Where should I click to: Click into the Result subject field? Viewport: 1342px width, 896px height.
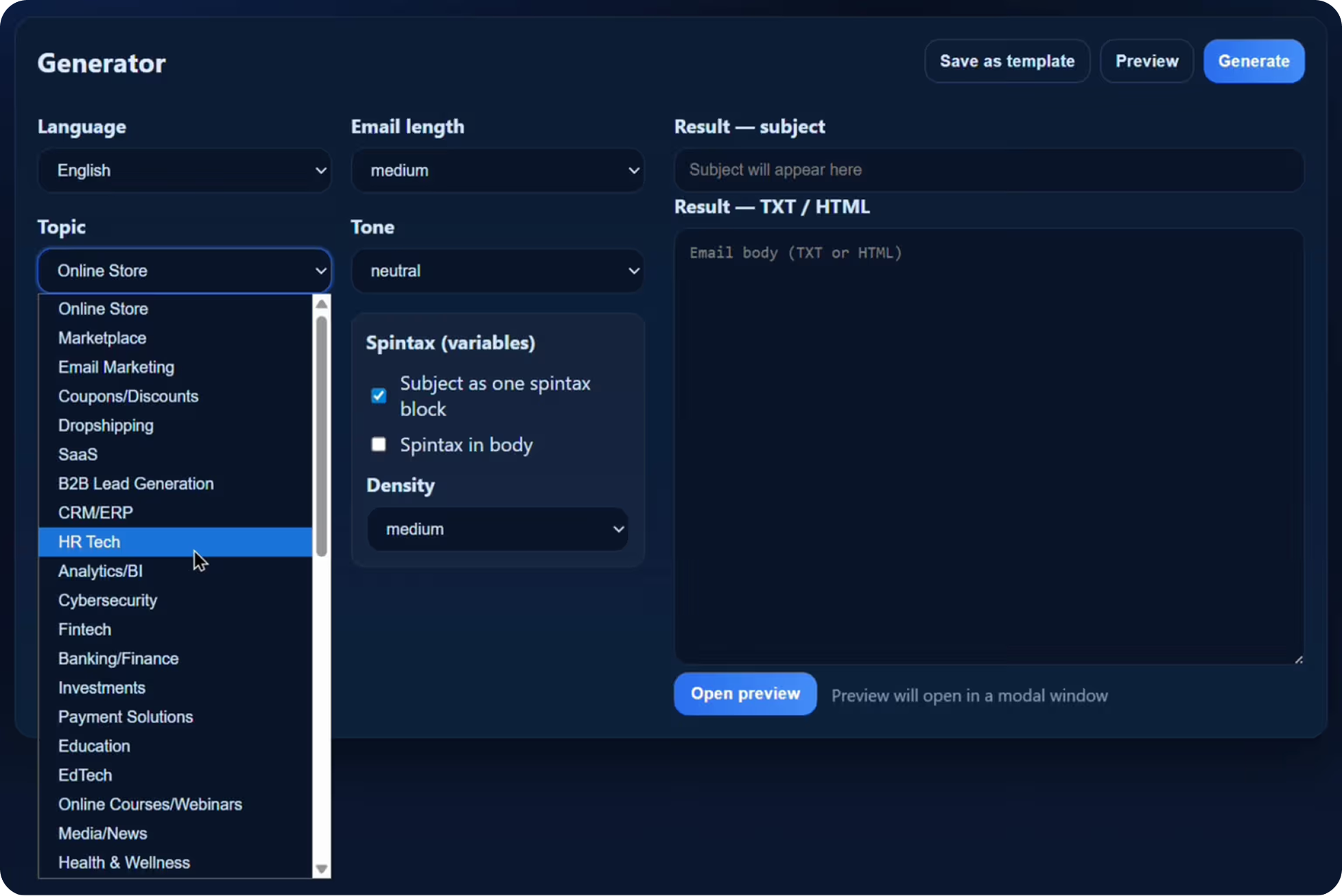(x=988, y=170)
